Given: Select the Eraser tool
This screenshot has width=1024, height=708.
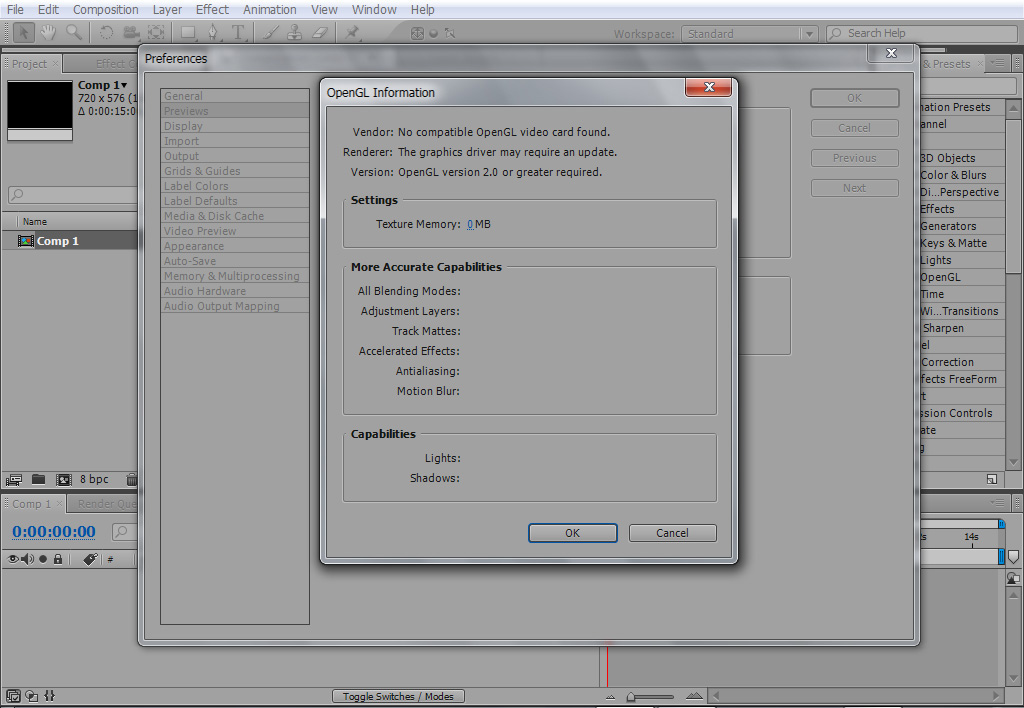Looking at the screenshot, I should coord(319,33).
